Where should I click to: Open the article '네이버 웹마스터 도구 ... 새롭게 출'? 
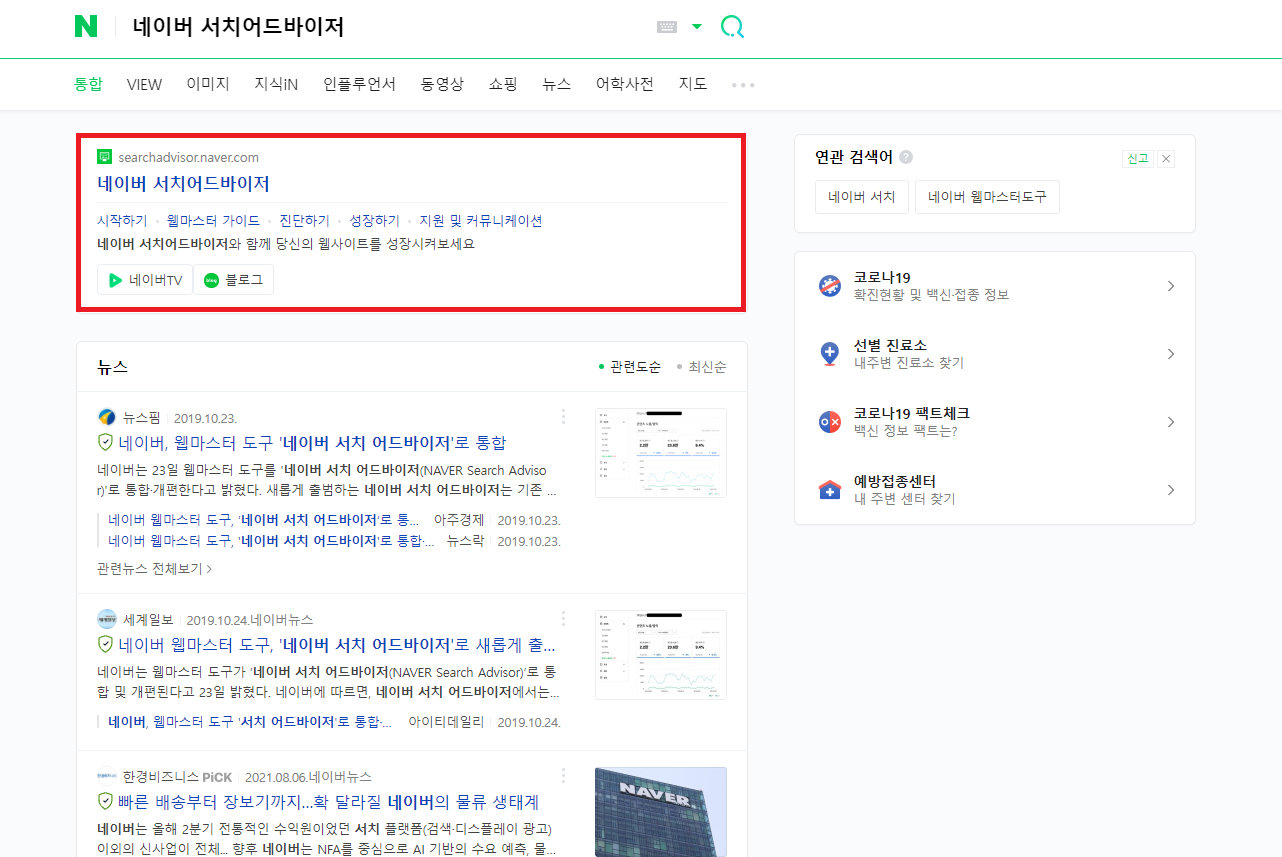pos(337,645)
